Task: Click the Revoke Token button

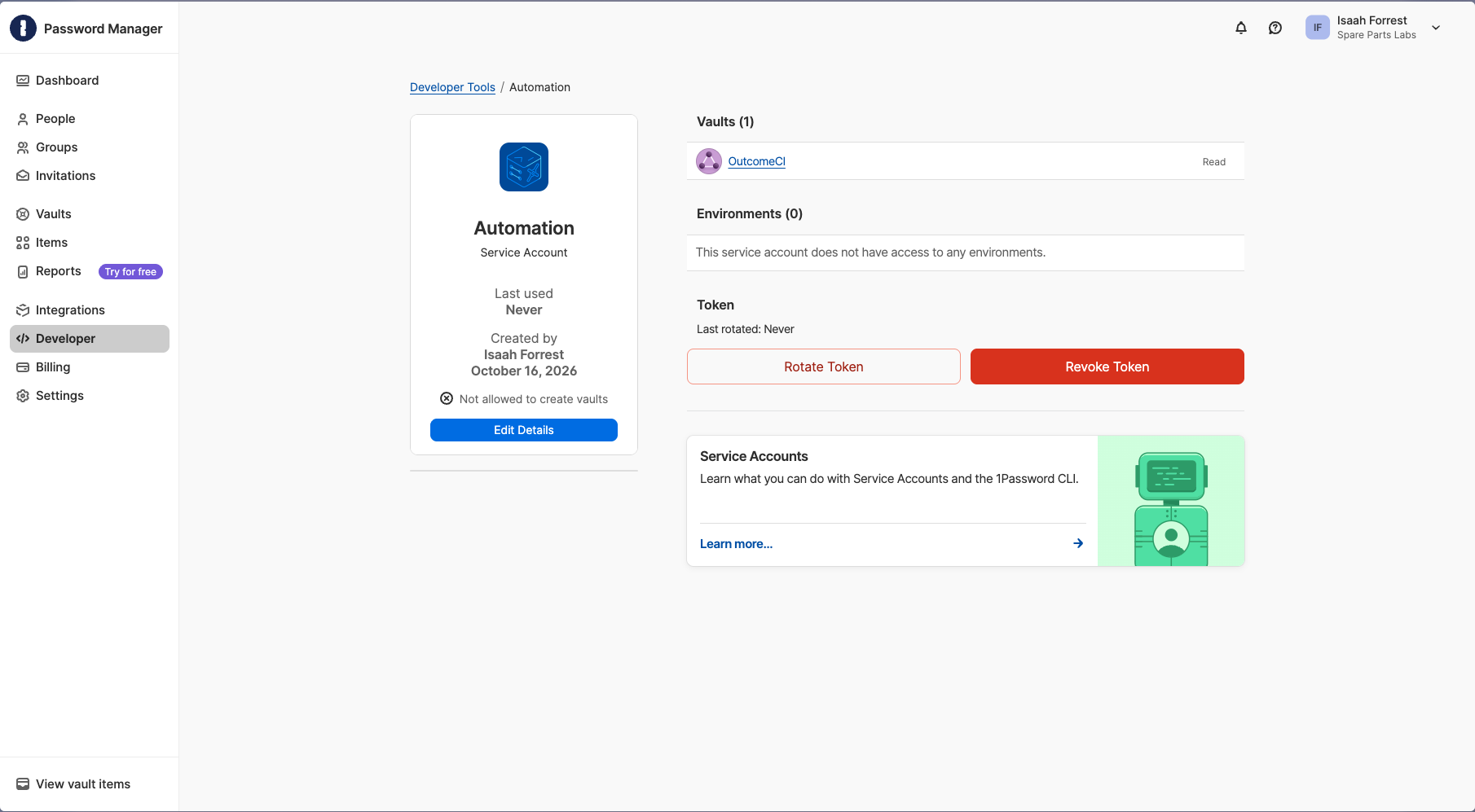Action: (x=1107, y=366)
